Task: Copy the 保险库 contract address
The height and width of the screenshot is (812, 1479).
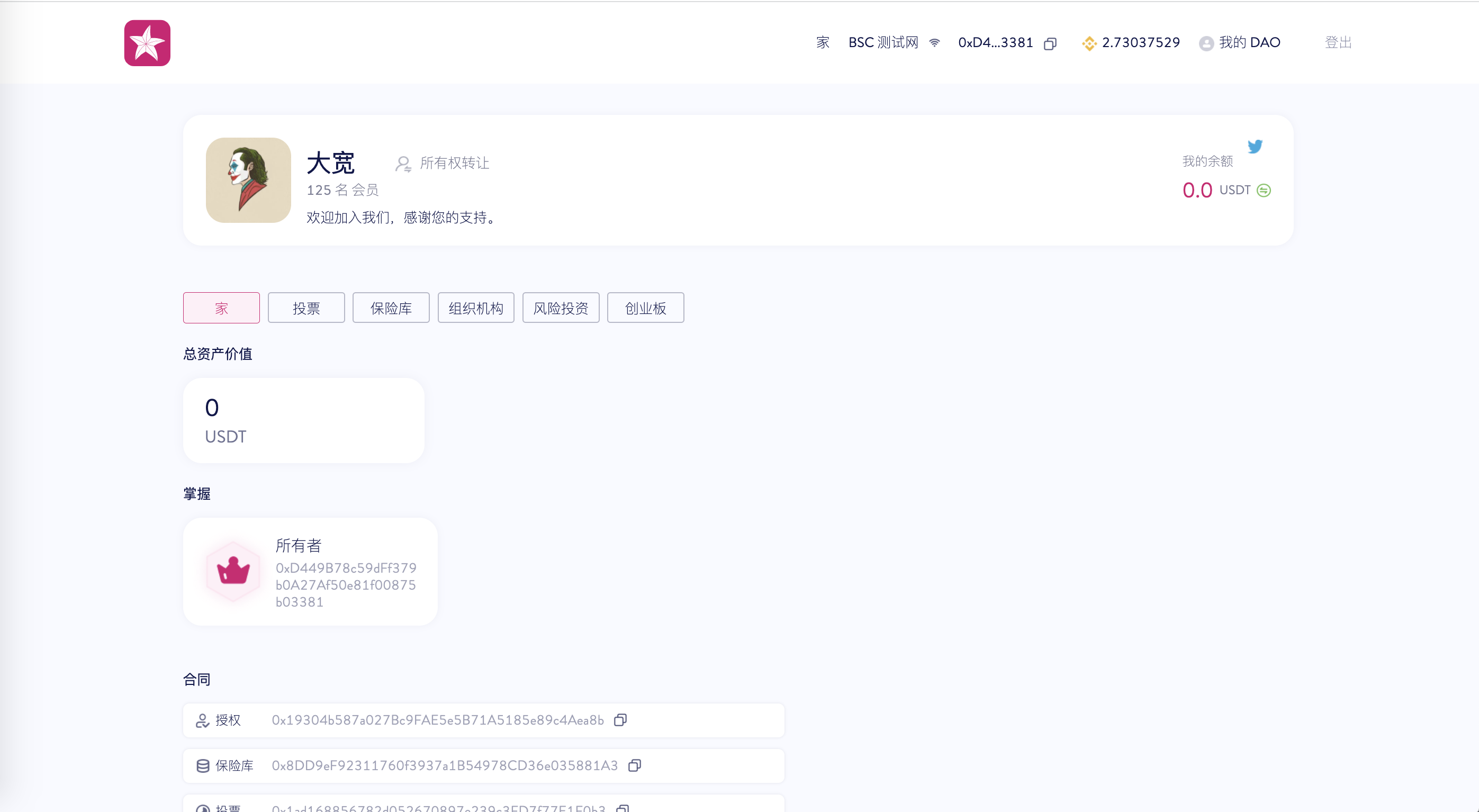Action: [x=635, y=765]
